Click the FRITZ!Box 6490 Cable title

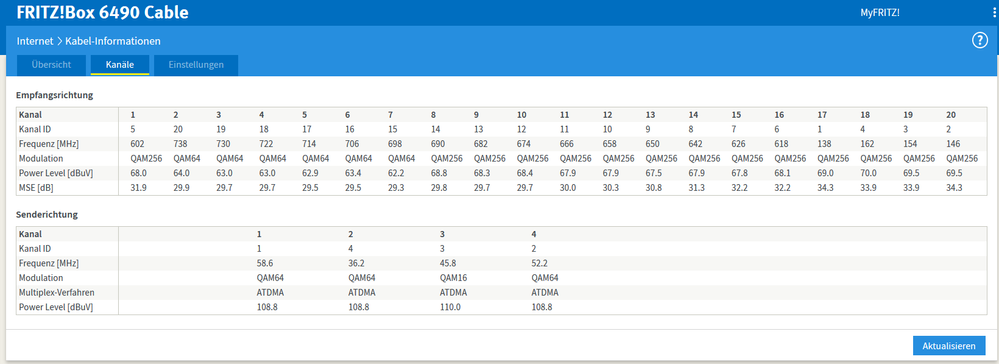[103, 13]
